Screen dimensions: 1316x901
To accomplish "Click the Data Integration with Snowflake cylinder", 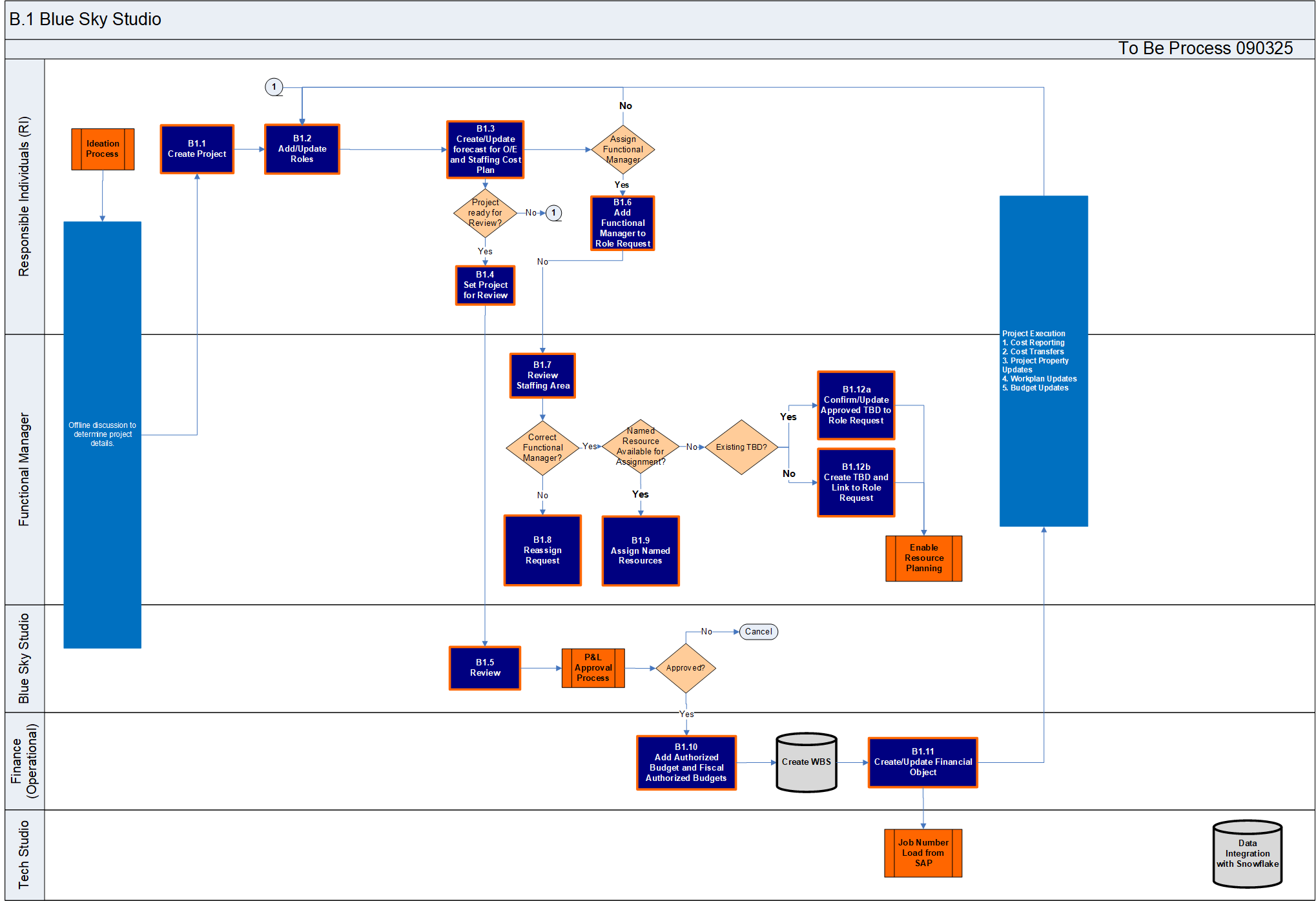I will (1247, 854).
